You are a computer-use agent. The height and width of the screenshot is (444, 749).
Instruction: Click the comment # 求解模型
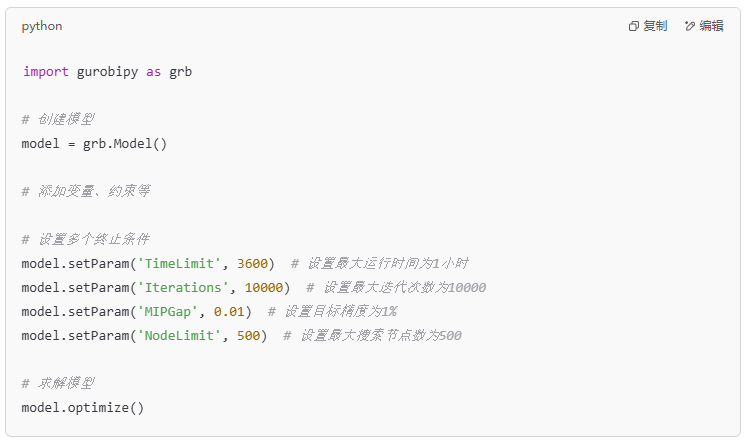(58, 383)
